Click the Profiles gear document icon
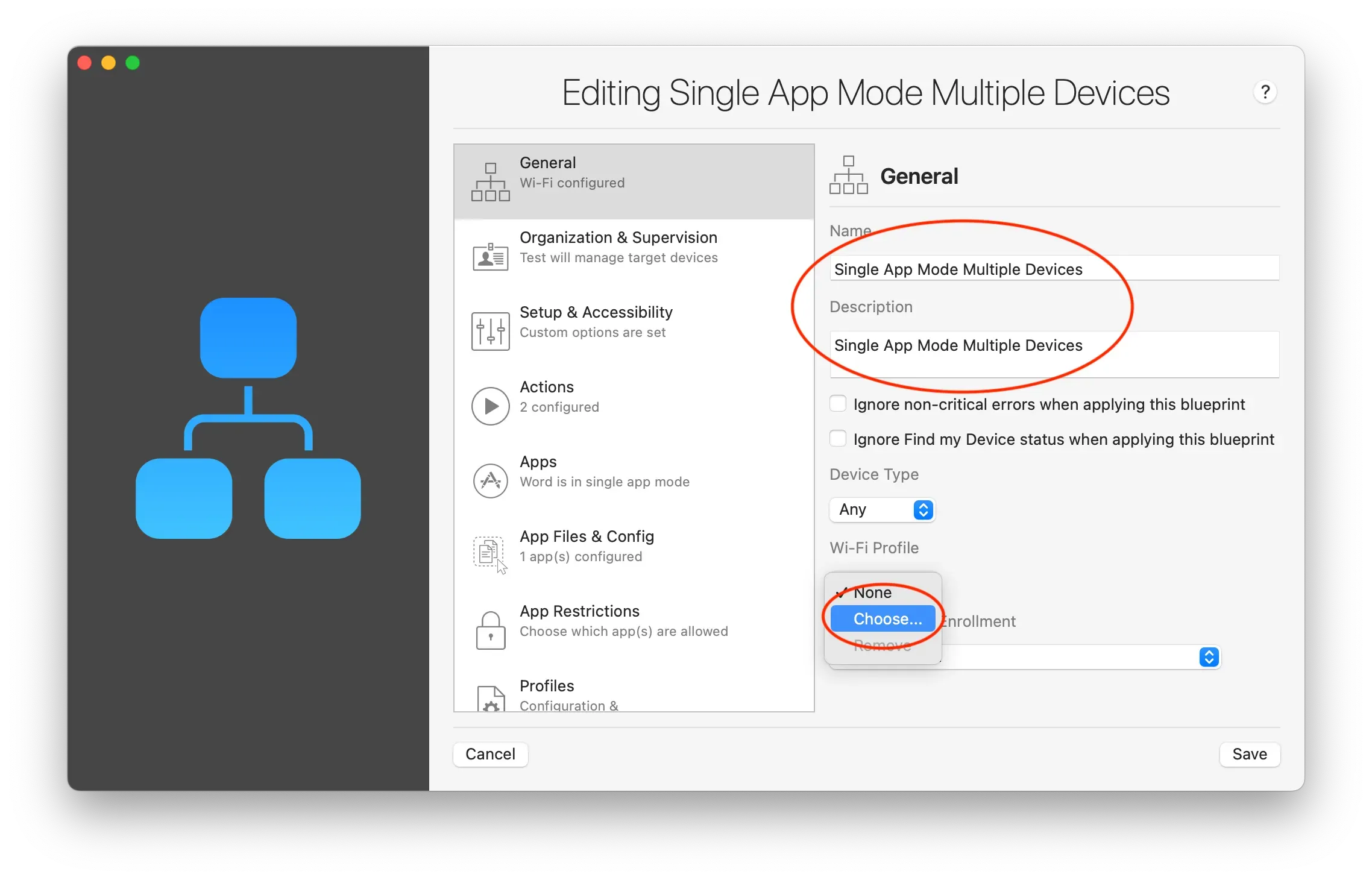The height and width of the screenshot is (880, 1372). pos(490,699)
